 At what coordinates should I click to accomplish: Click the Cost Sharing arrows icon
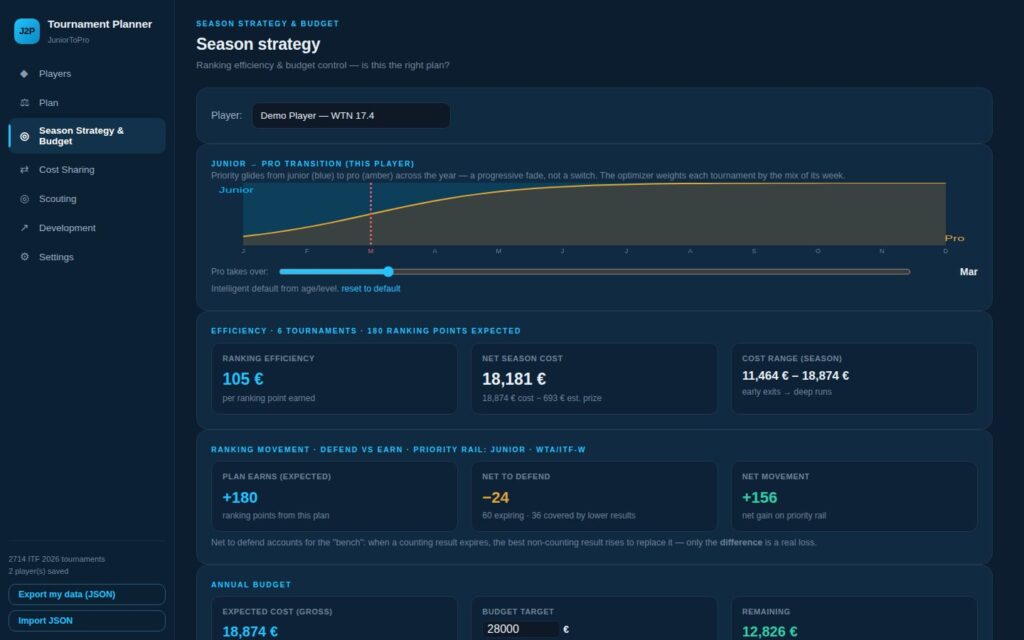click(24, 170)
